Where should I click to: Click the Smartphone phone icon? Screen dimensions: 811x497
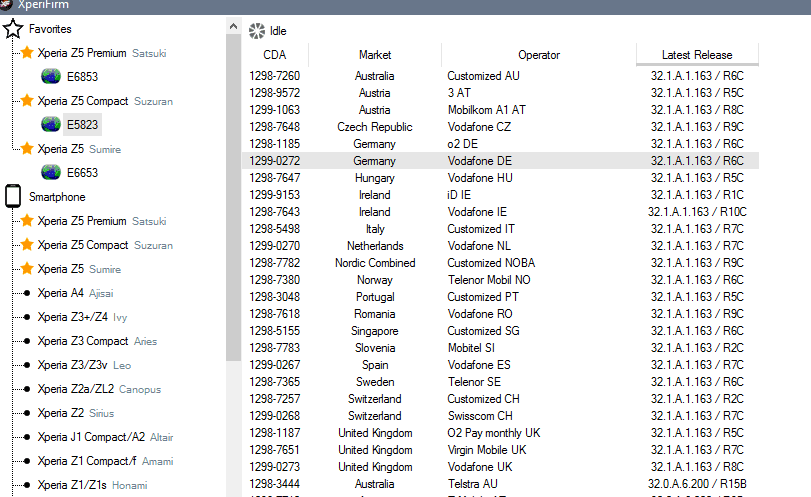click(x=13, y=197)
